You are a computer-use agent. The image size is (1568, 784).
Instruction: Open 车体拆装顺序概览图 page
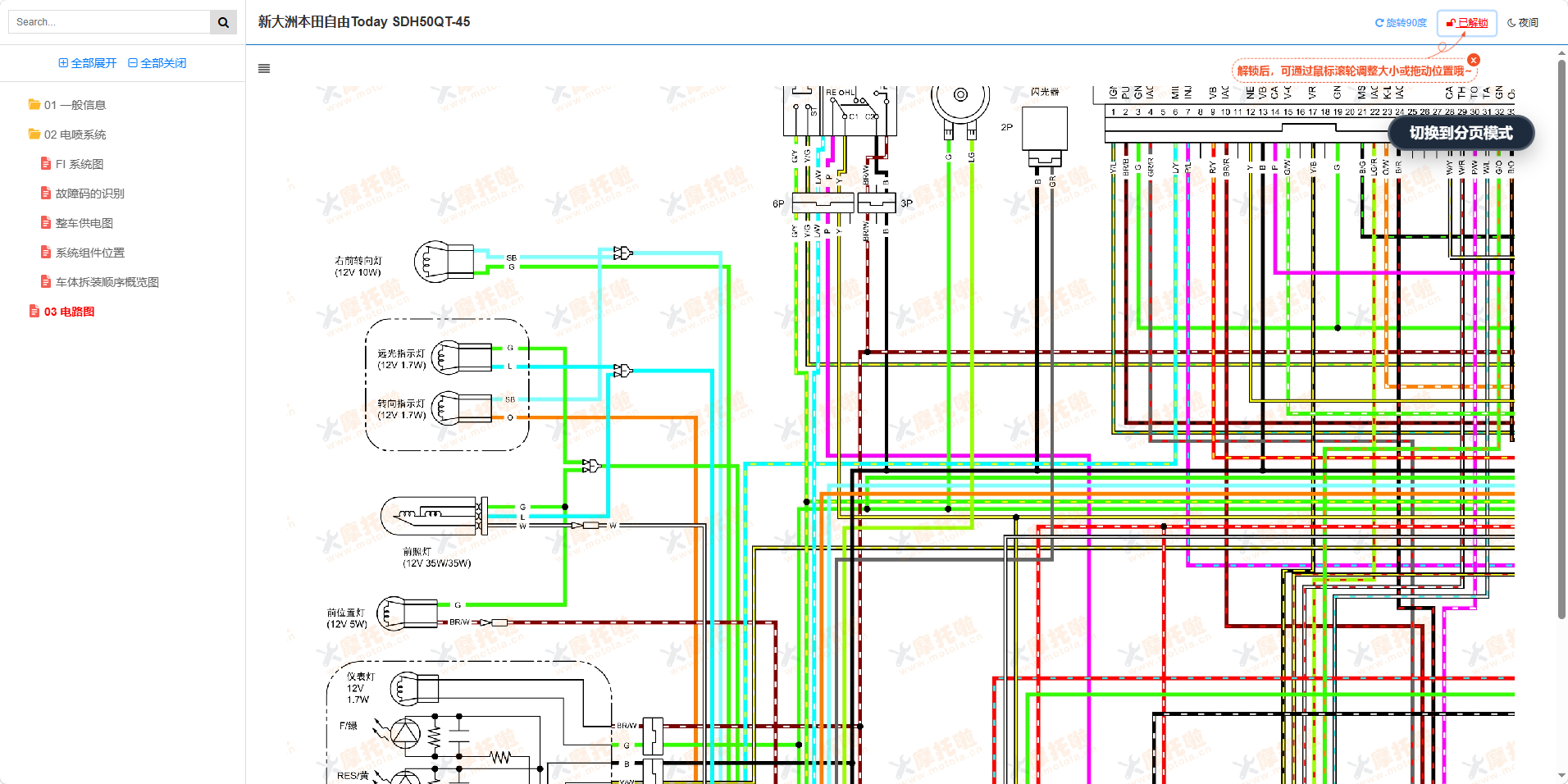107,282
